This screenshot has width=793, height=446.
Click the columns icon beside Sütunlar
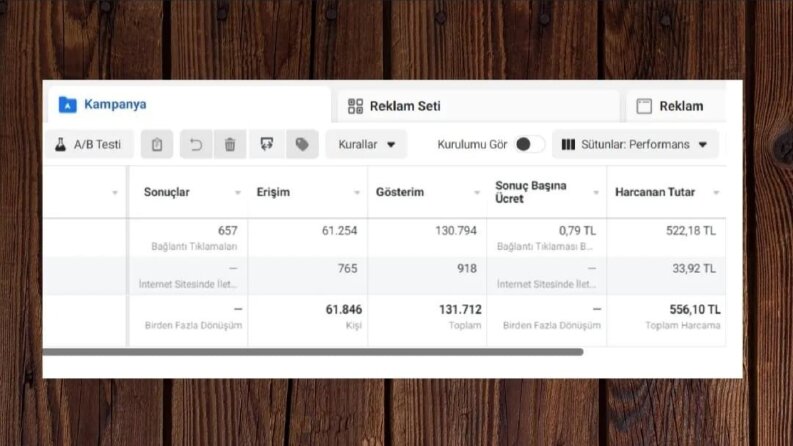tap(568, 145)
